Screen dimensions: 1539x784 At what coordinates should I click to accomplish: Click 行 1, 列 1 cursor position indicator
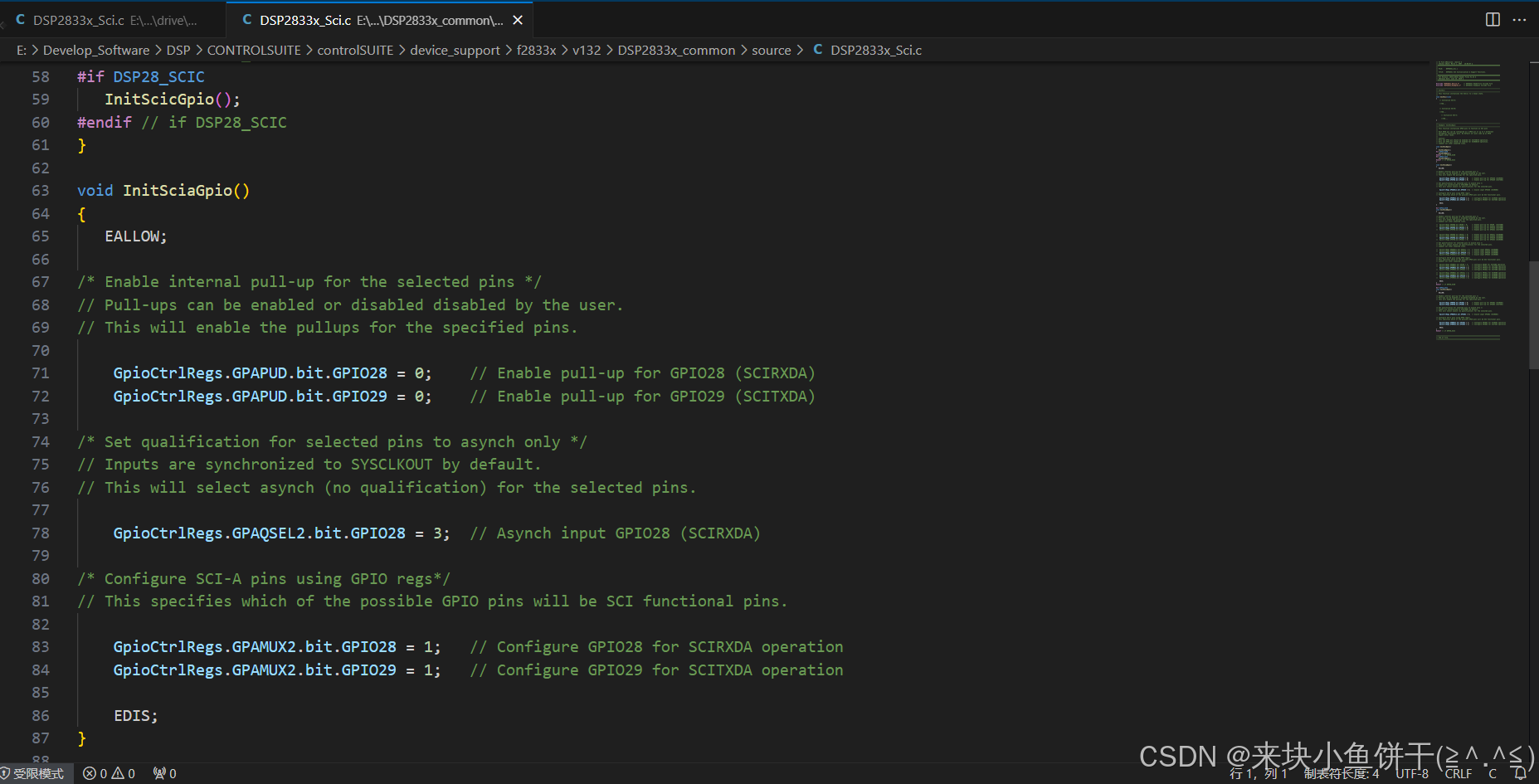pyautogui.click(x=1256, y=772)
